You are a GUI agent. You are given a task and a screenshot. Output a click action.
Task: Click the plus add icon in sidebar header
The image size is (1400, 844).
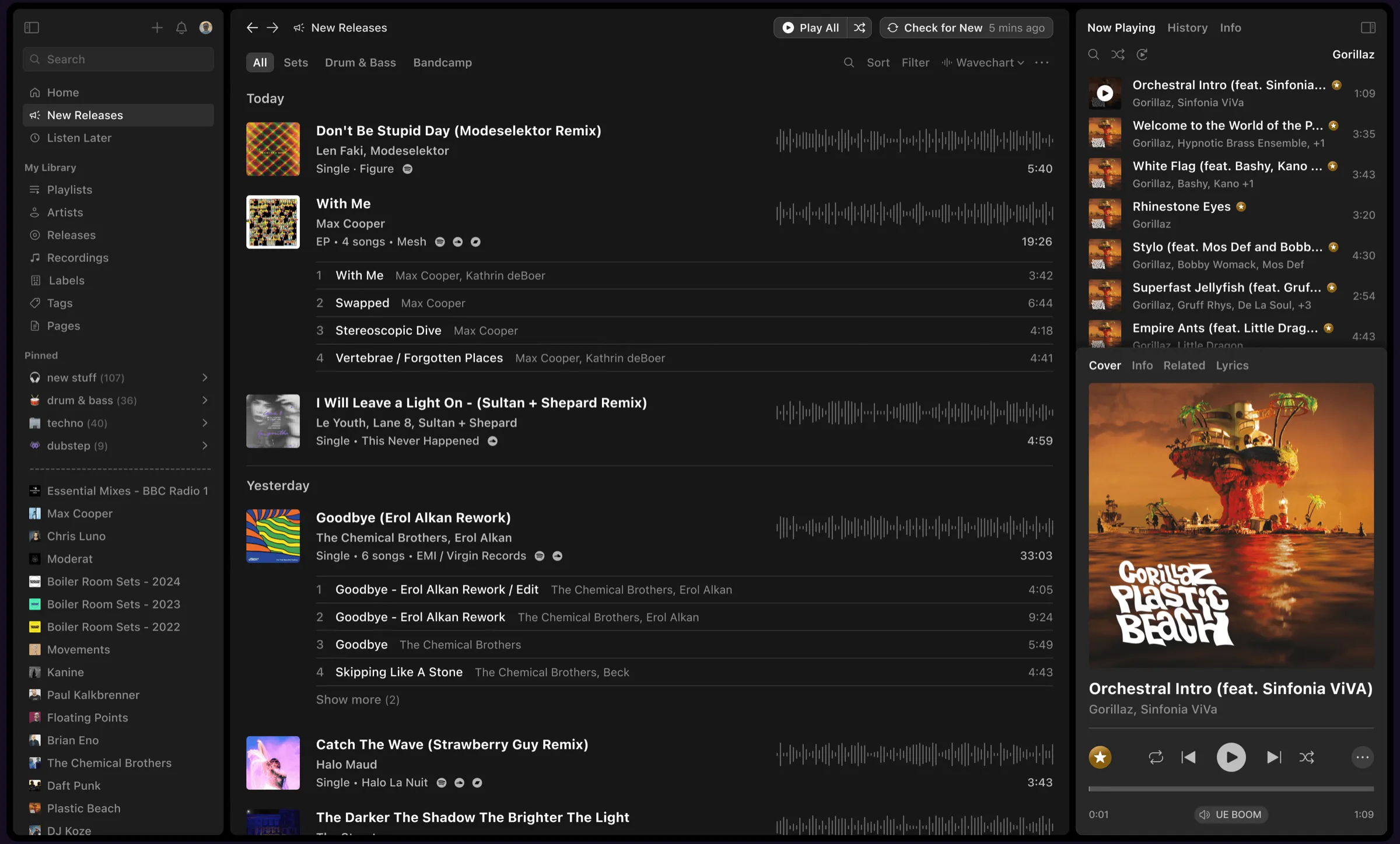click(157, 27)
